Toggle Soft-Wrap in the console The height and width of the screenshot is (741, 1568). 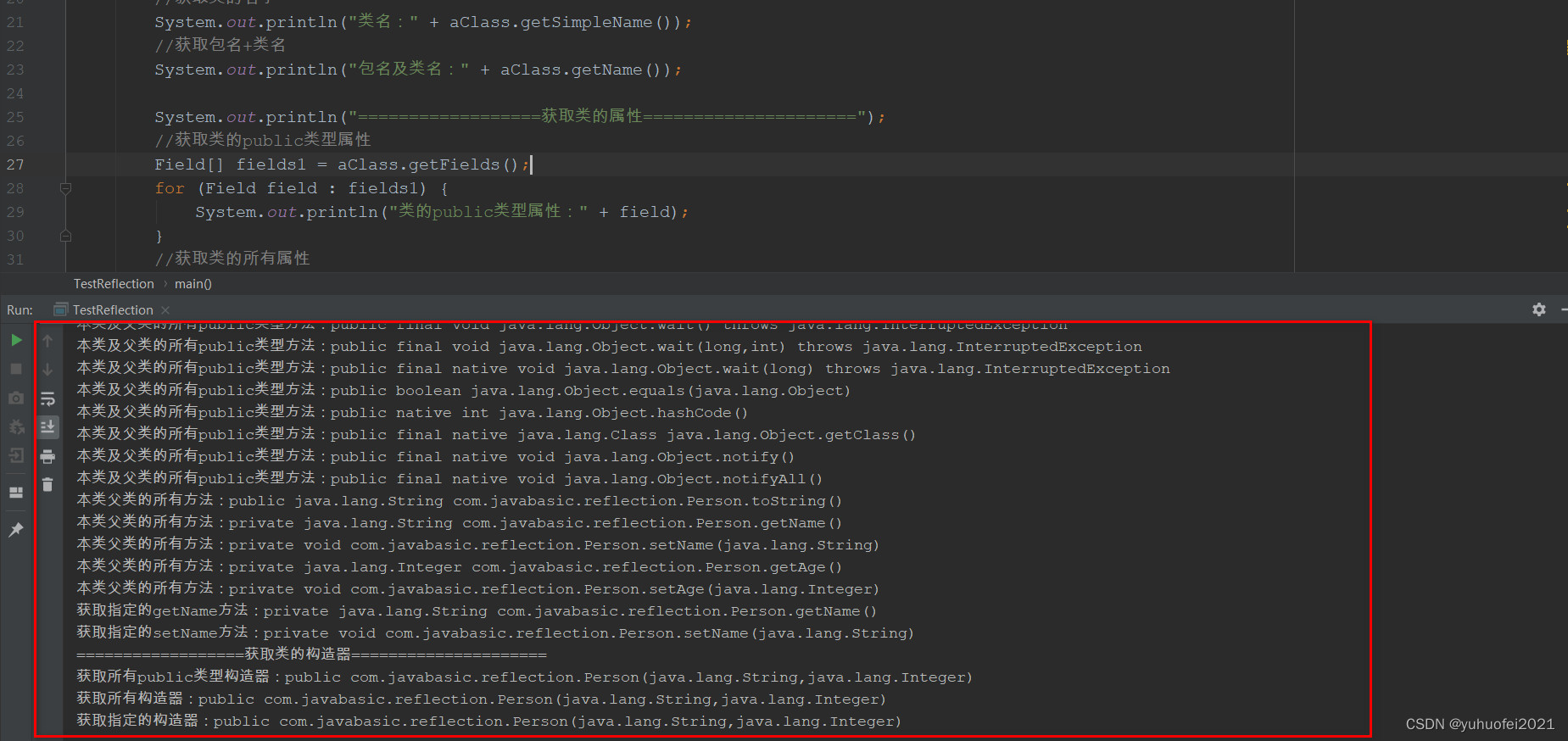click(47, 398)
